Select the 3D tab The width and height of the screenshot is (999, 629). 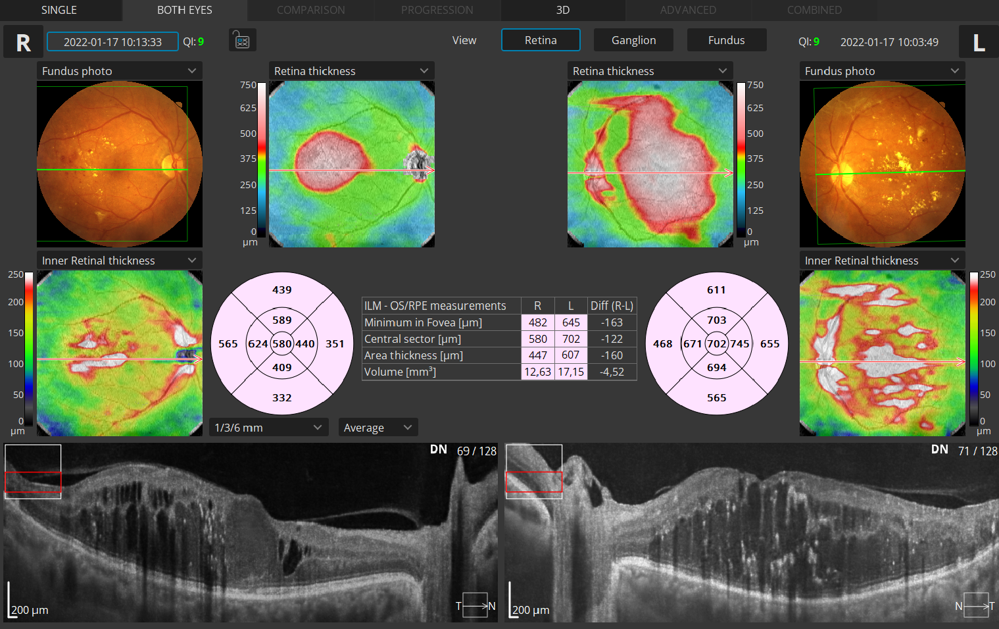[x=562, y=10]
